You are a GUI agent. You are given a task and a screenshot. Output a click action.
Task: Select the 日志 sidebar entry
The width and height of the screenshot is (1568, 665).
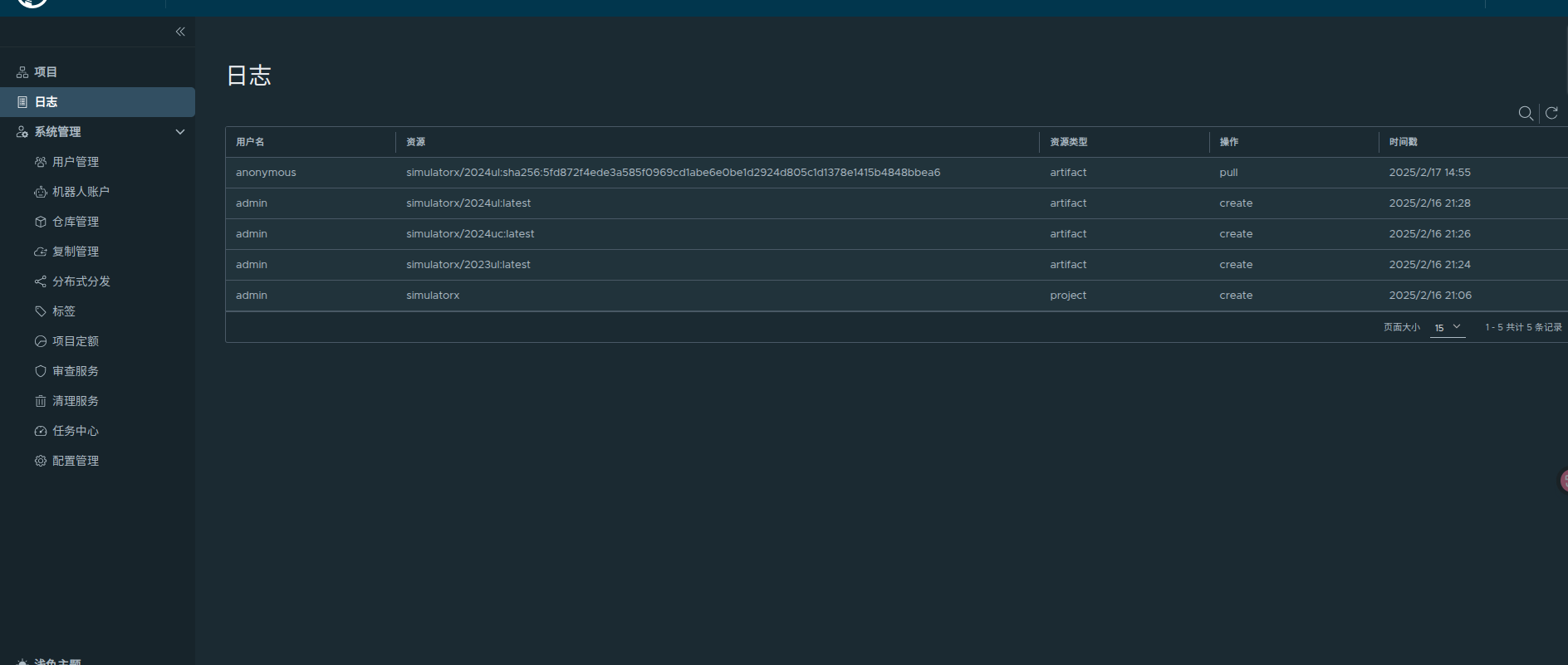click(97, 102)
